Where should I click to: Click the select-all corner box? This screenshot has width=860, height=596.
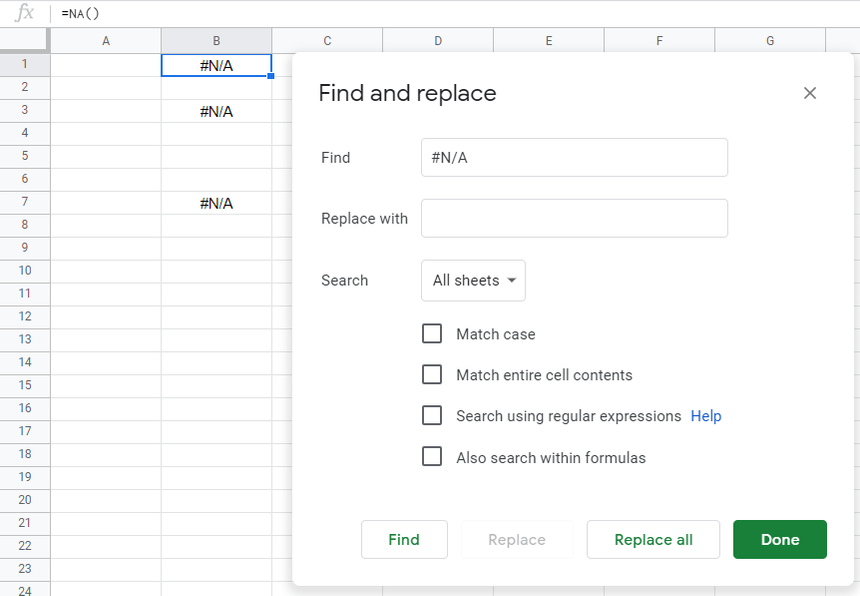(x=24, y=40)
